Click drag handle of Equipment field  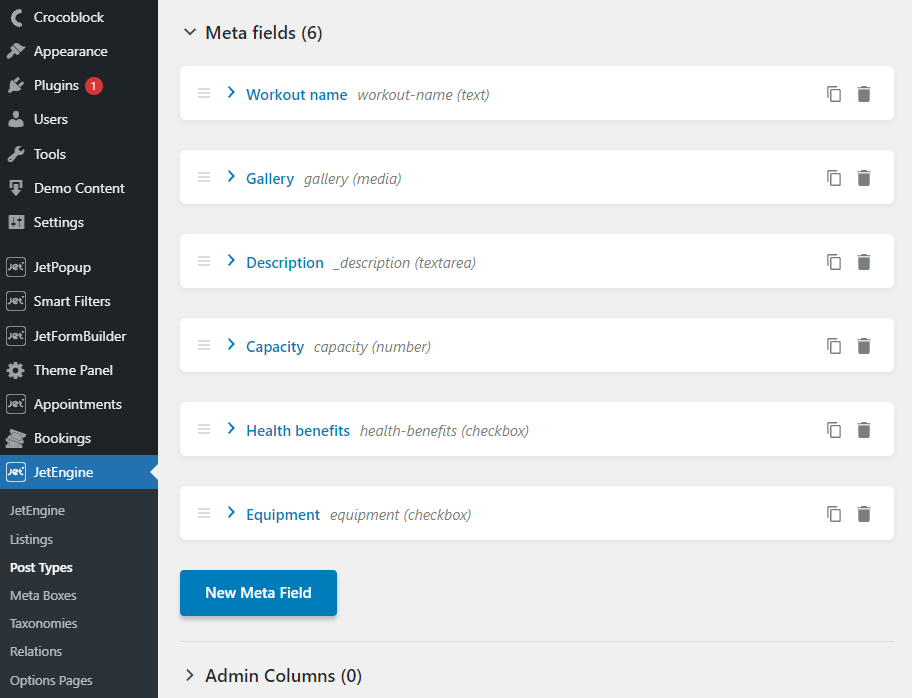204,513
